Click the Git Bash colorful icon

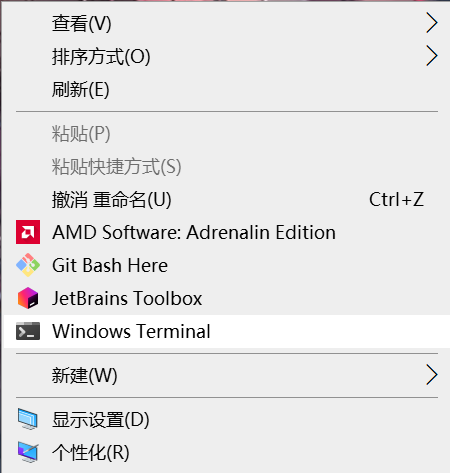[28, 265]
